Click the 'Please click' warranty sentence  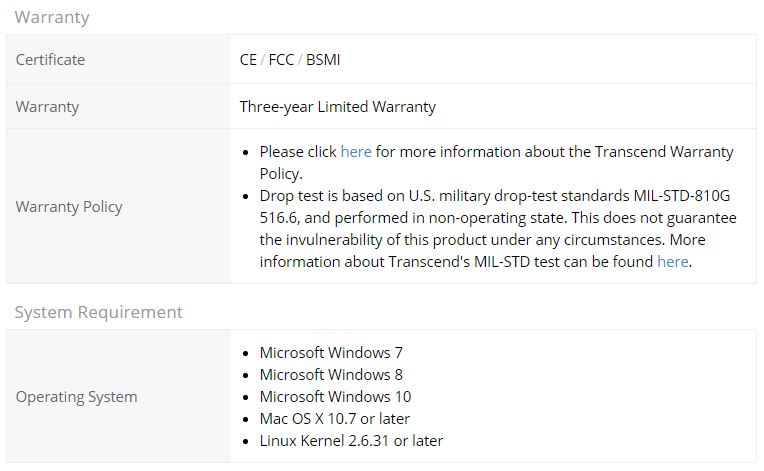click(497, 163)
